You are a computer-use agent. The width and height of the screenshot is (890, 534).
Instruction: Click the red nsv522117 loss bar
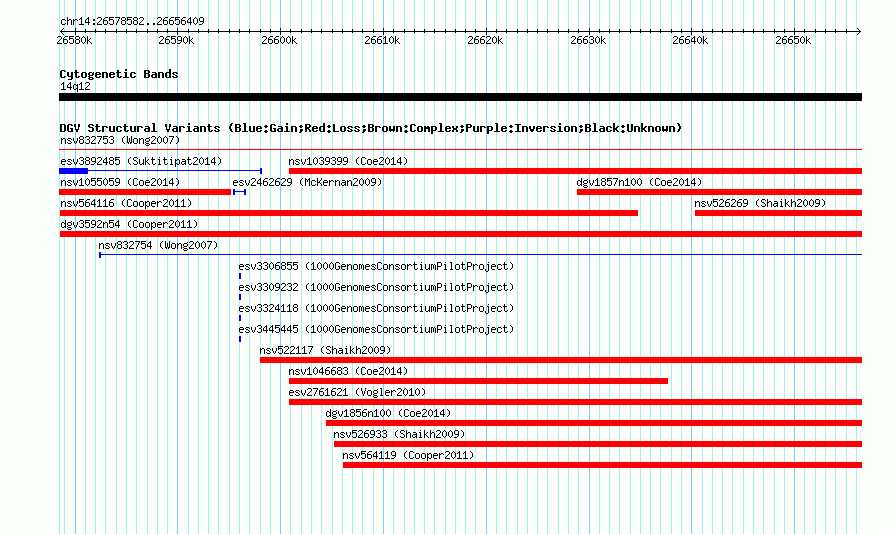(x=561, y=360)
